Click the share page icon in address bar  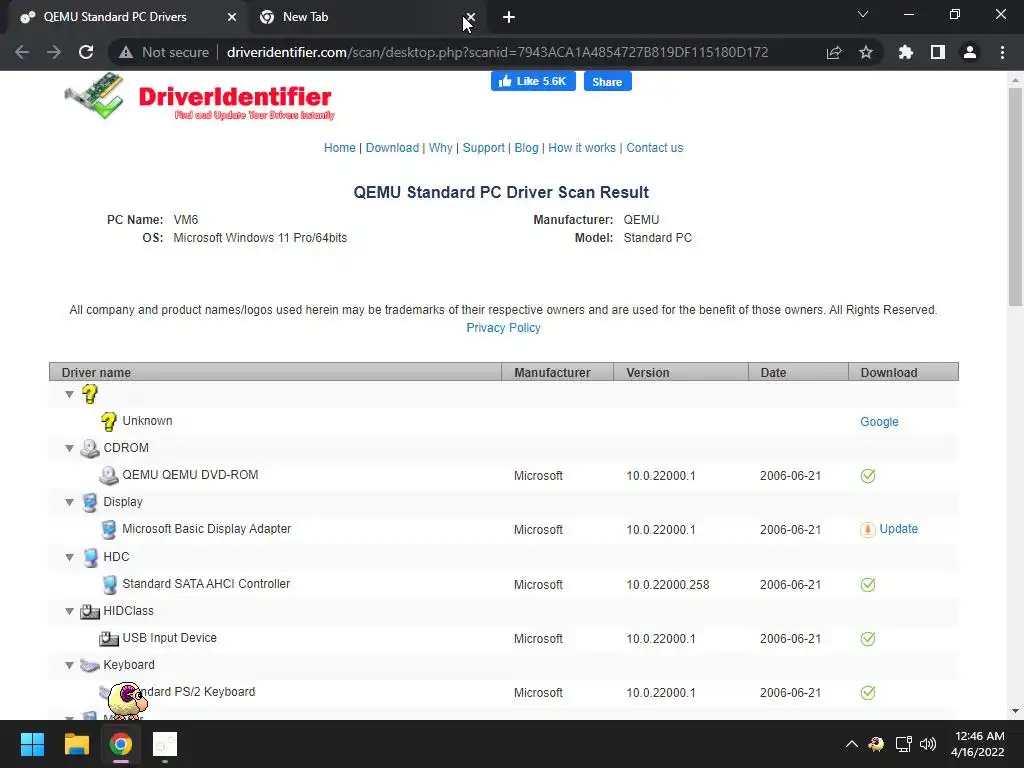834,52
